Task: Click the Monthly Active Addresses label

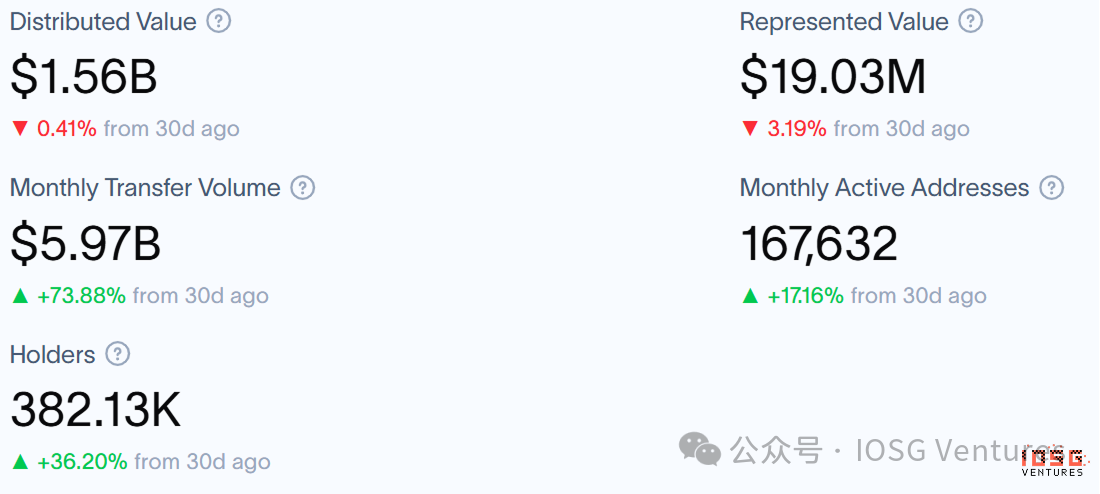Action: (x=885, y=188)
